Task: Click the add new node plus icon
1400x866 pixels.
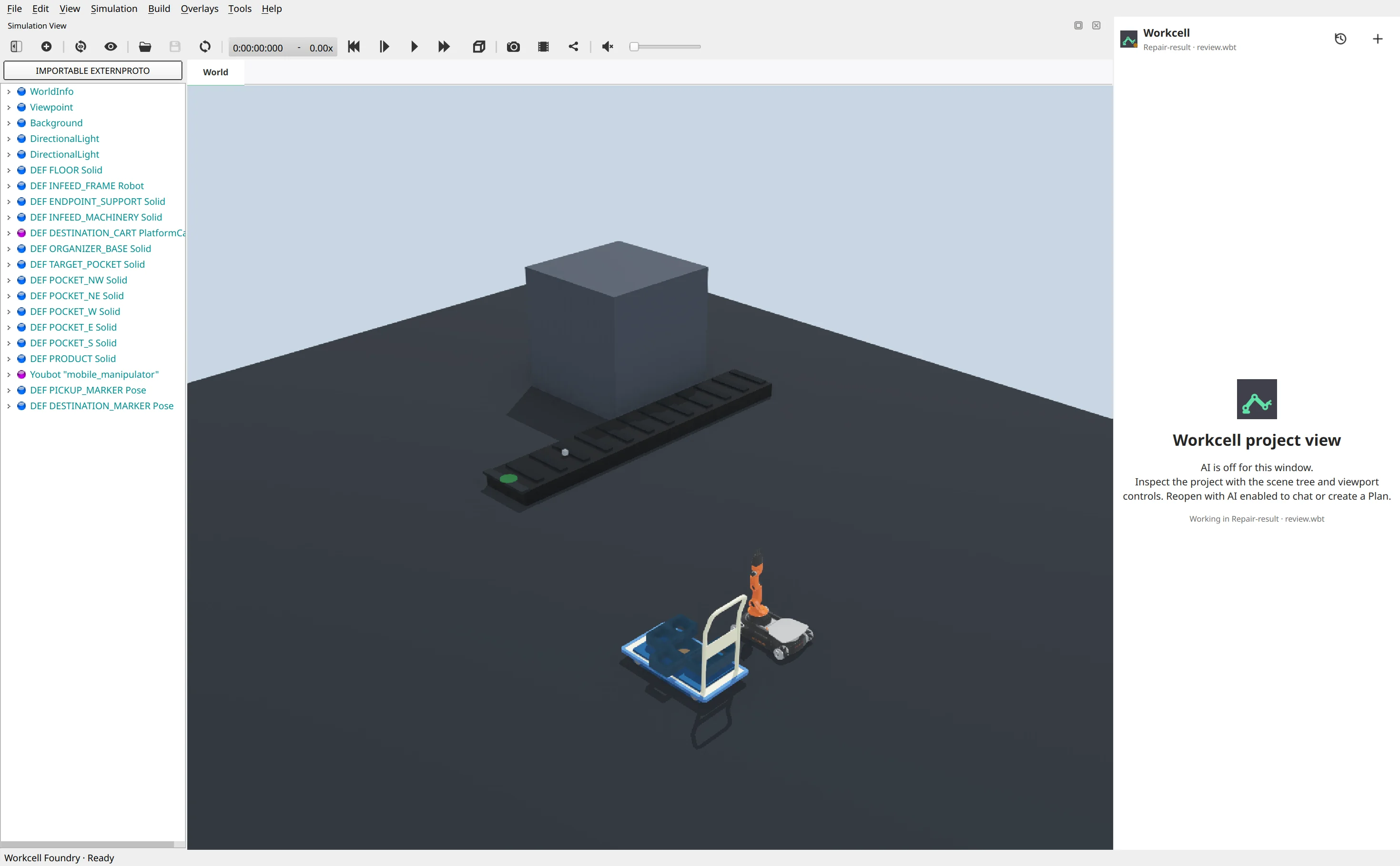Action: click(46, 47)
